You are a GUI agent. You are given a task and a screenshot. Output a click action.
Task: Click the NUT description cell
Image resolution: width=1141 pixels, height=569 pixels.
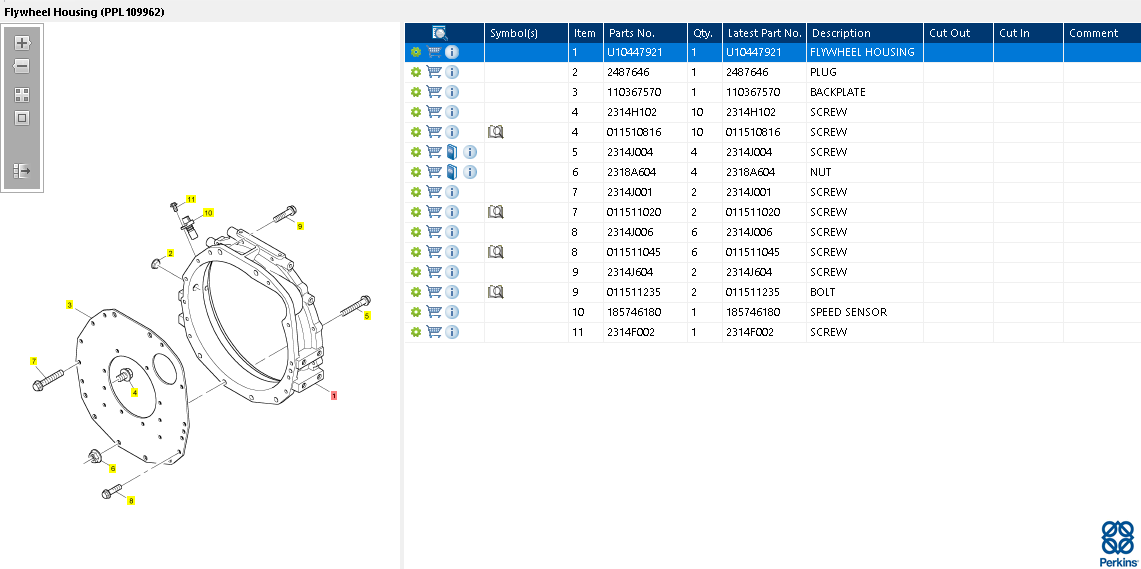[864, 172]
